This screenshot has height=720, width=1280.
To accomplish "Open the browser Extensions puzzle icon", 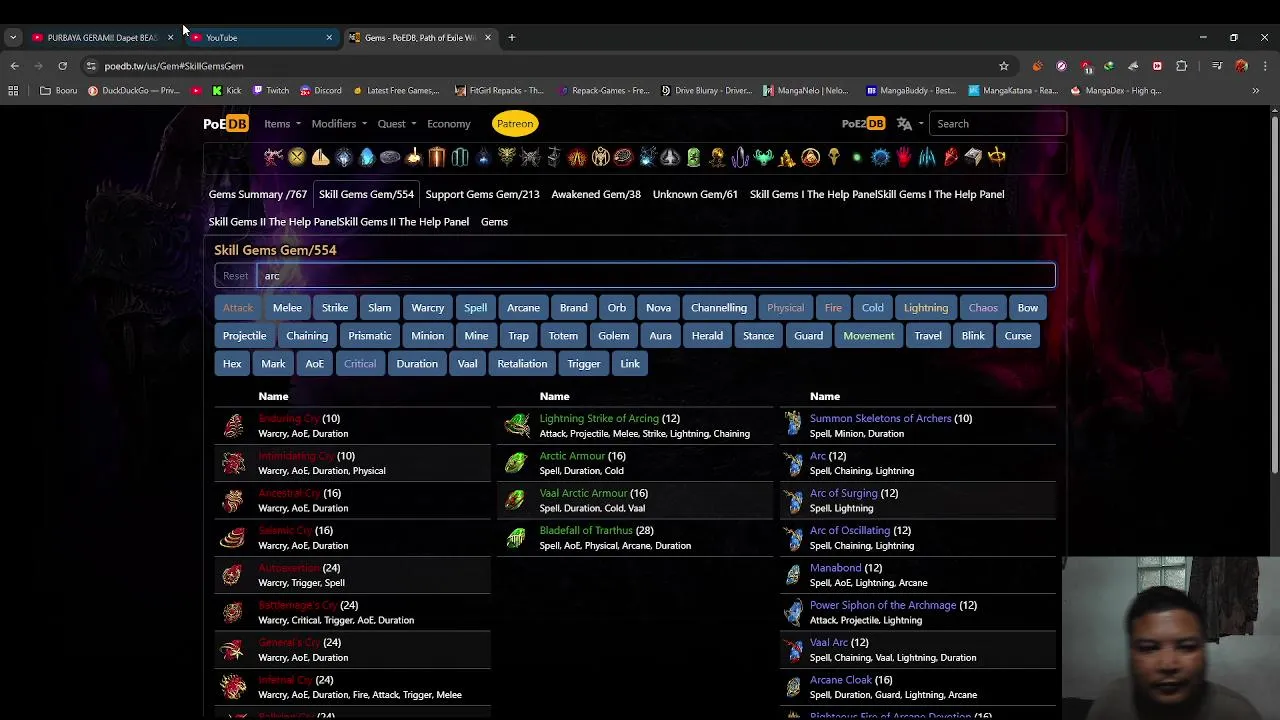I will [x=1181, y=66].
